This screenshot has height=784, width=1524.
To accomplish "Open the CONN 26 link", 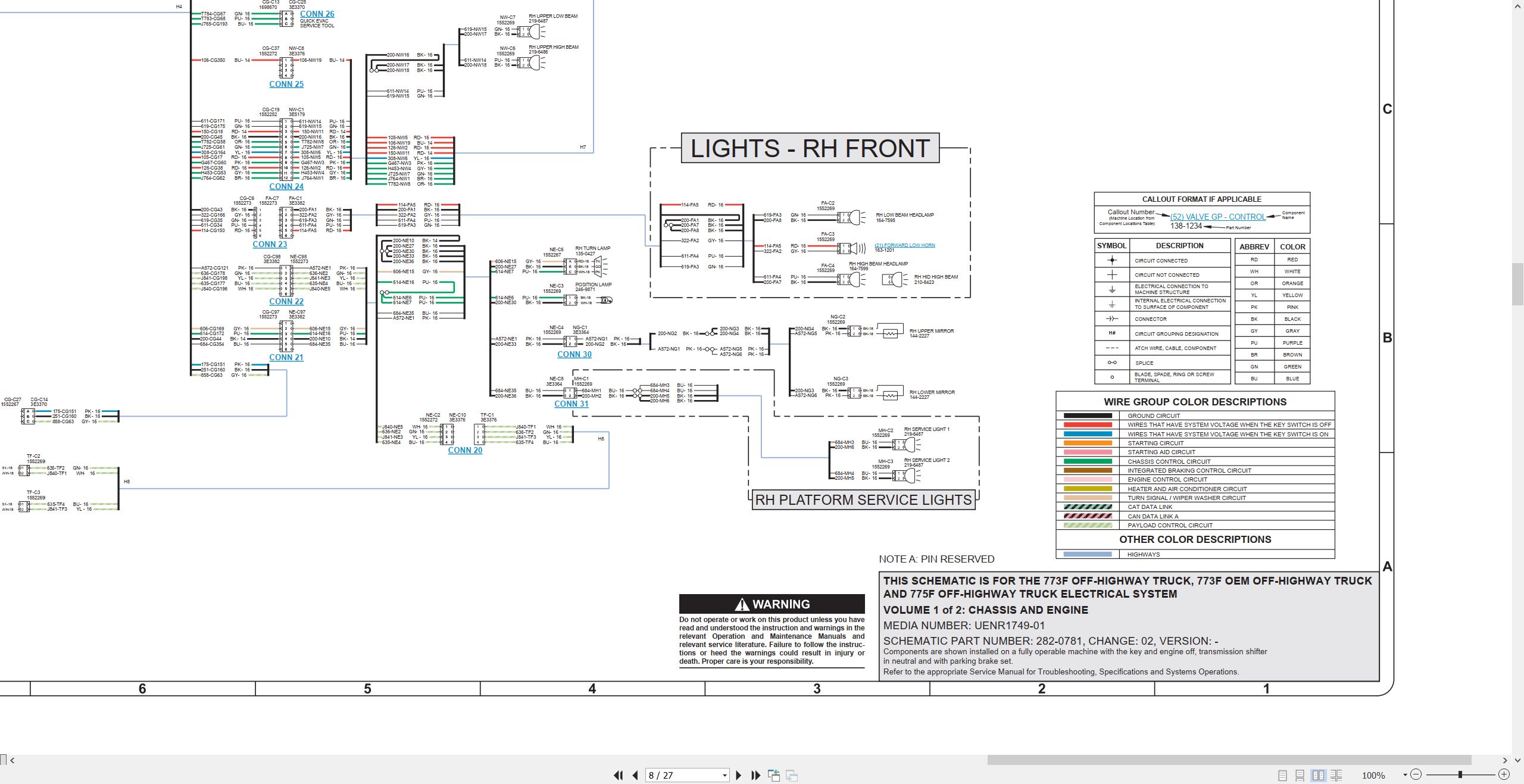I will coord(317,14).
